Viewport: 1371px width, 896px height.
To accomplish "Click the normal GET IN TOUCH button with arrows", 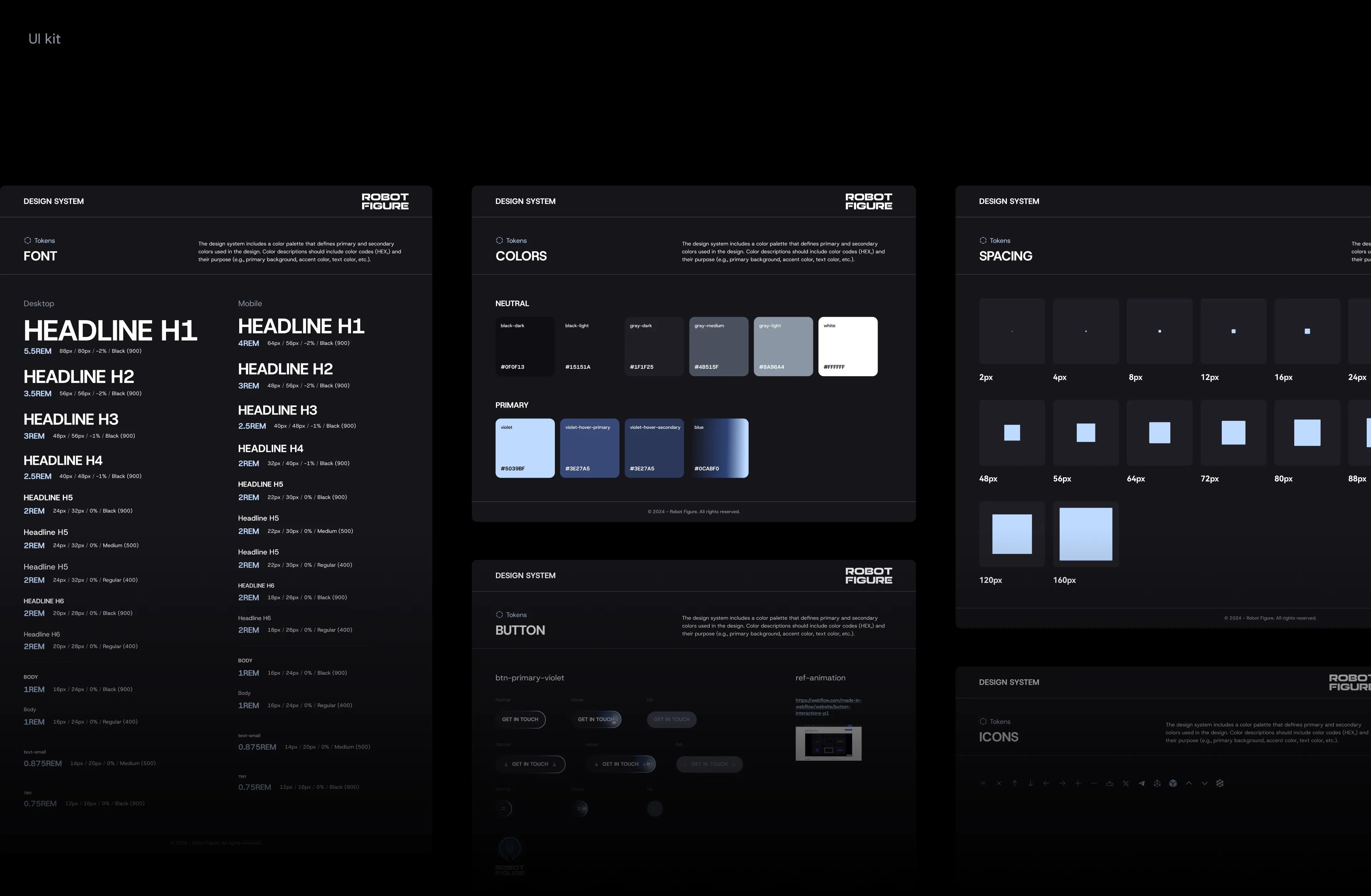I will (530, 764).
